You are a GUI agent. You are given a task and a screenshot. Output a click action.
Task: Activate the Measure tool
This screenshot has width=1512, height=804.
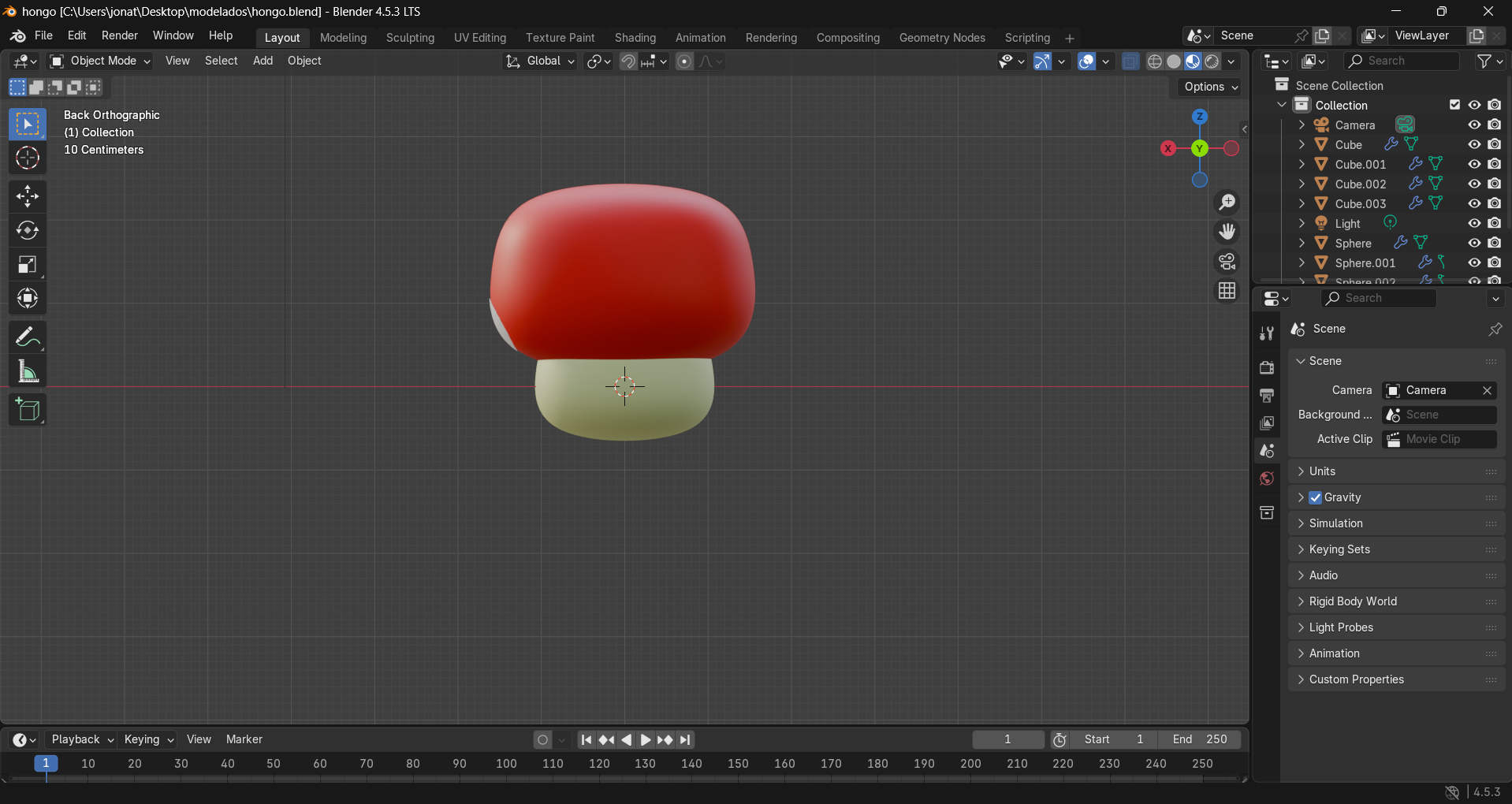click(x=28, y=370)
